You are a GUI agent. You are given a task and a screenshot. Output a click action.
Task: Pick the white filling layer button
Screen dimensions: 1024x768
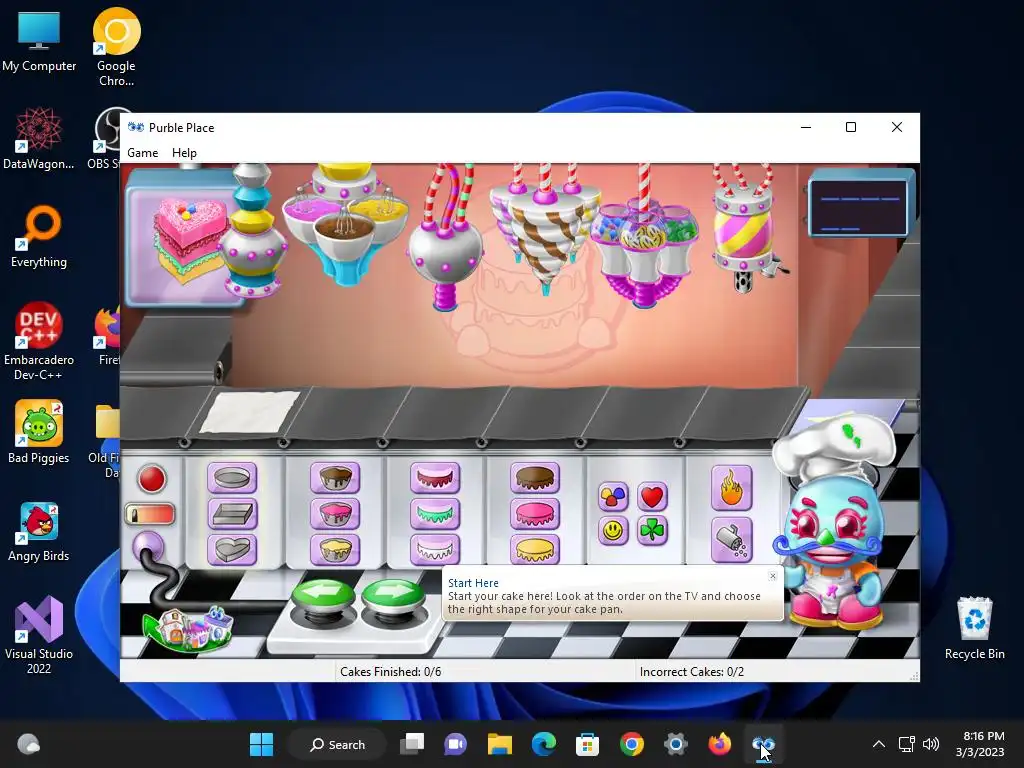coord(435,549)
